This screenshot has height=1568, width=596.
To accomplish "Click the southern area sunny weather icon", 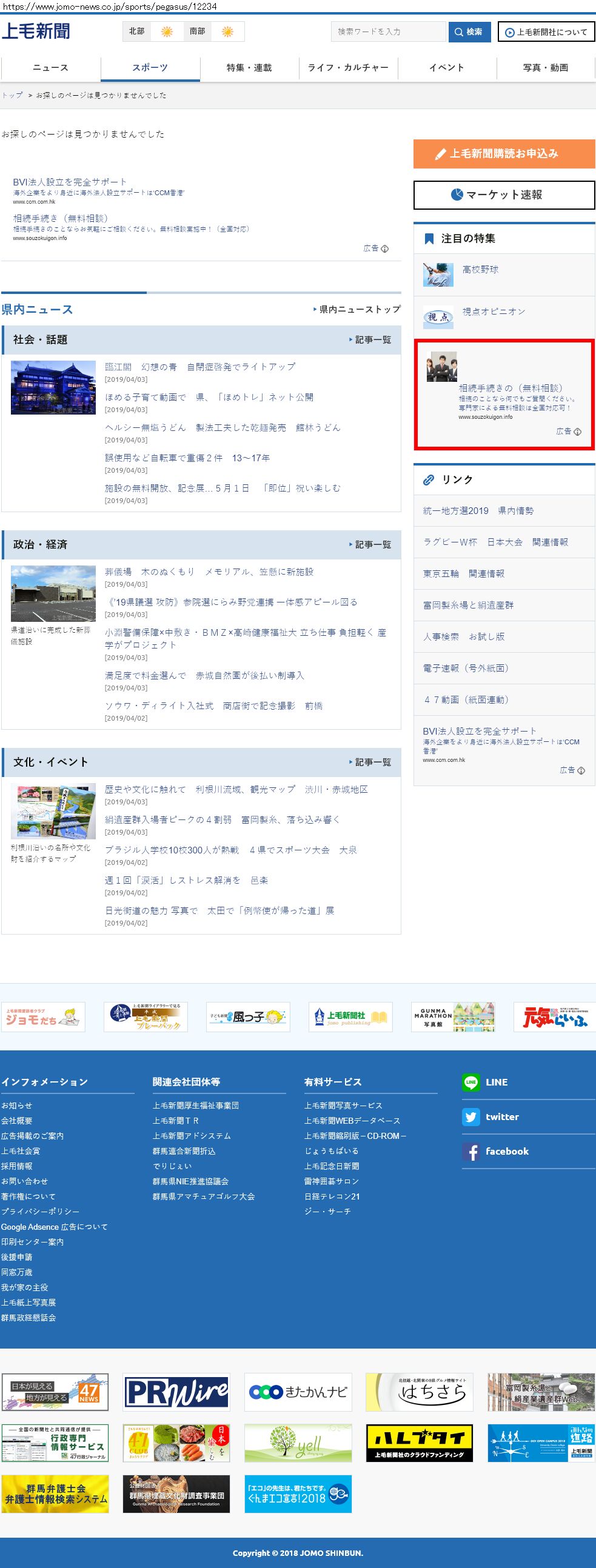I will coord(227,32).
